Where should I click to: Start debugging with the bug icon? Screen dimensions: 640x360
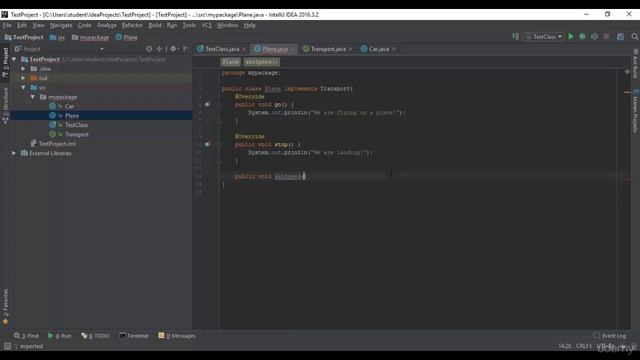582,37
